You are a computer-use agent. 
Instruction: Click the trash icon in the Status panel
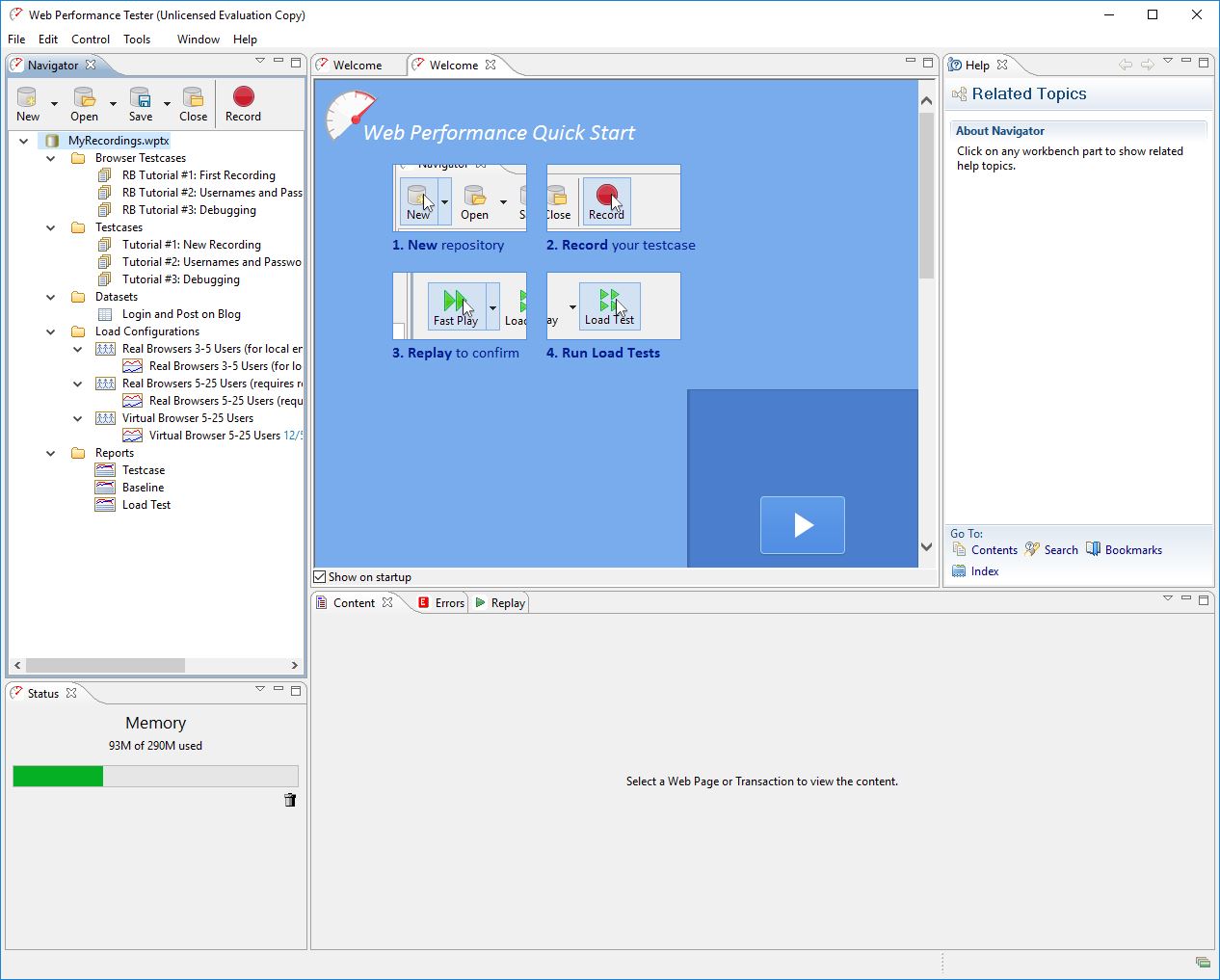coord(290,800)
